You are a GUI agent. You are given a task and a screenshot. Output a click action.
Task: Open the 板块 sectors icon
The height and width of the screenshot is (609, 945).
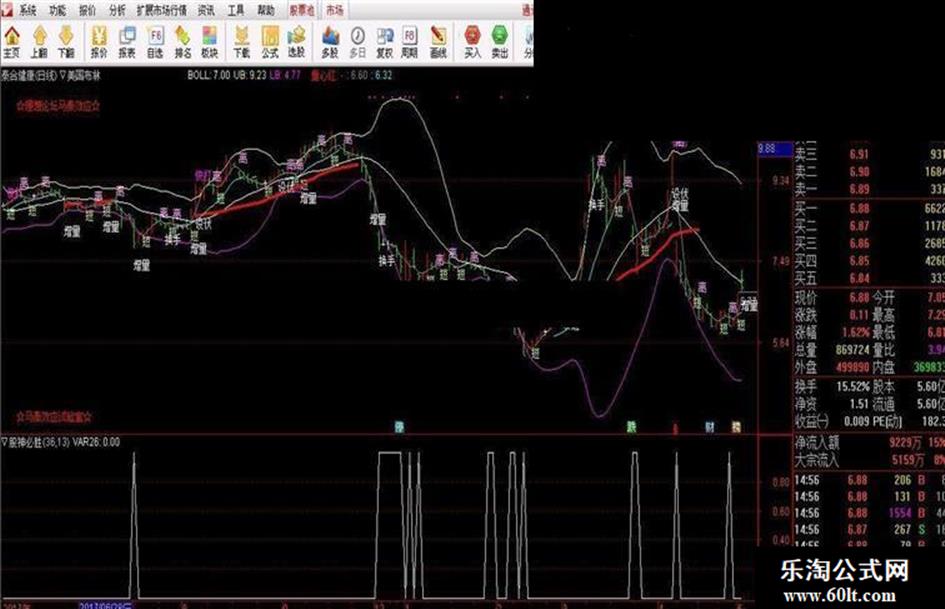[x=209, y=42]
